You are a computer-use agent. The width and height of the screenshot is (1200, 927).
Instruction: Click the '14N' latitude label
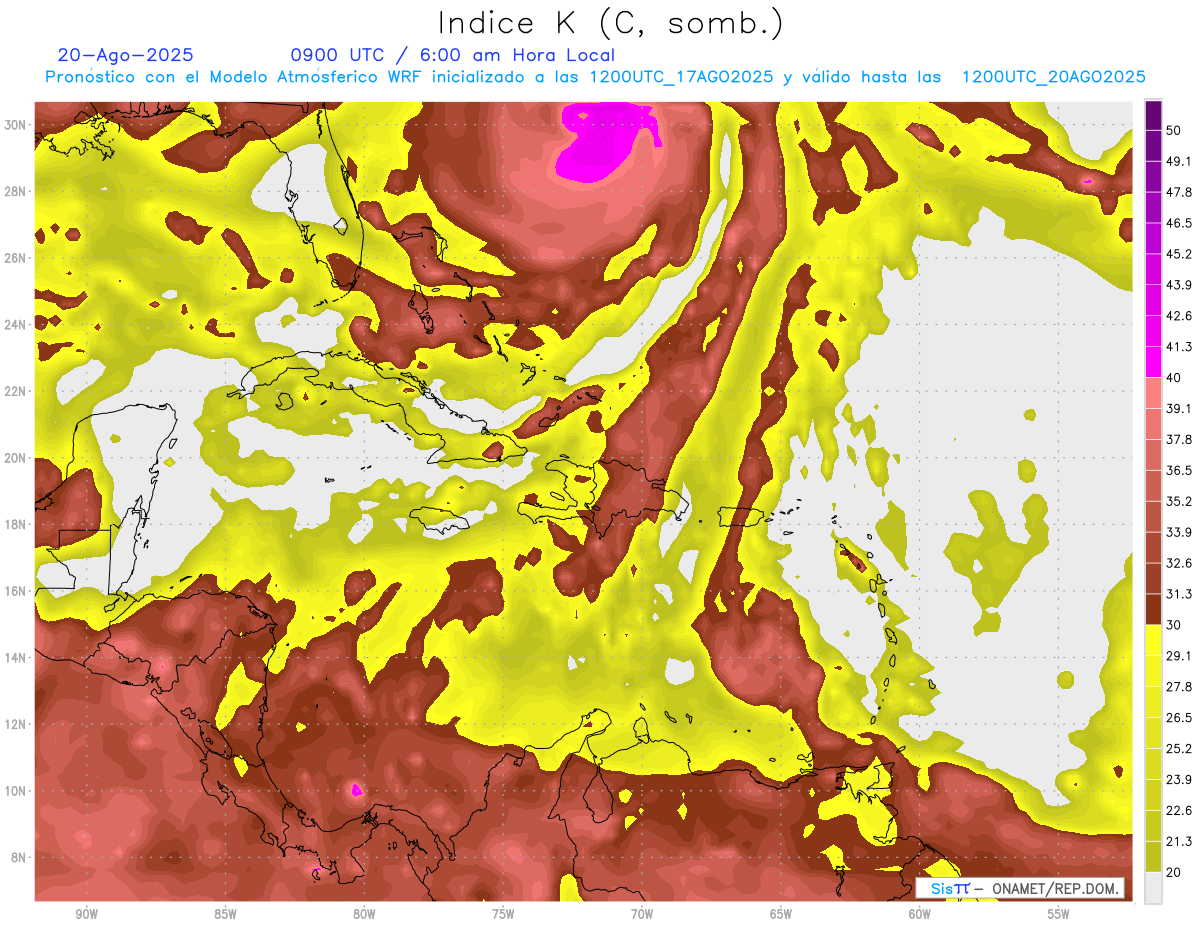[17, 658]
